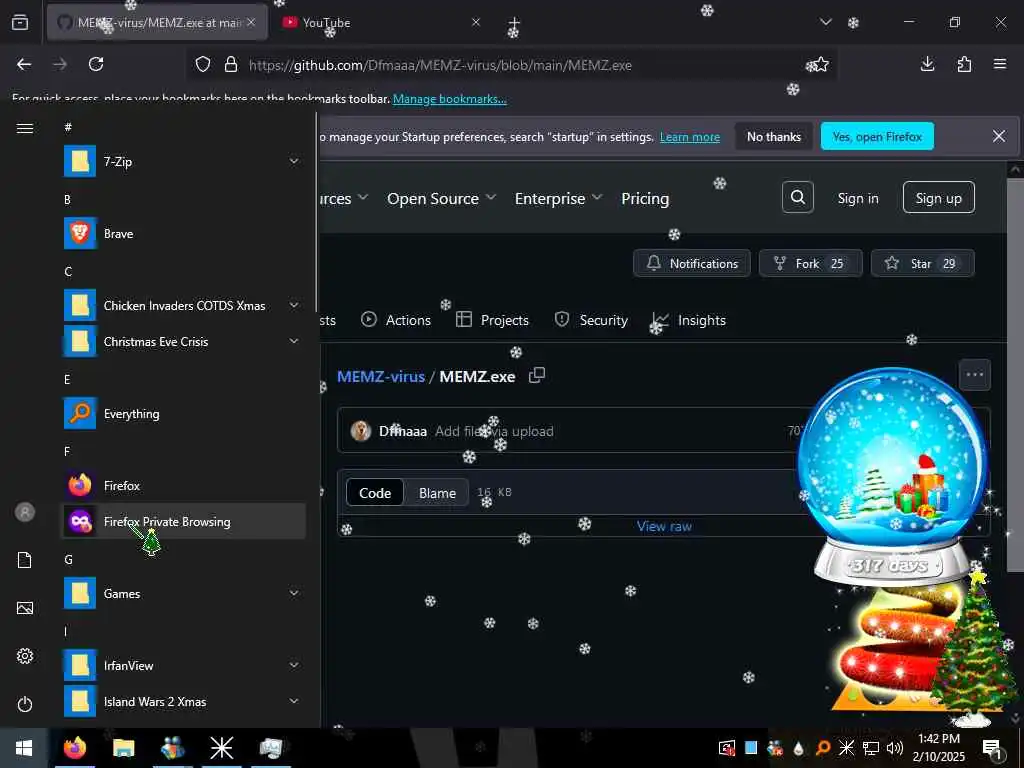The image size is (1024, 768).
Task: Copy the file path icon
Action: pyautogui.click(x=537, y=376)
